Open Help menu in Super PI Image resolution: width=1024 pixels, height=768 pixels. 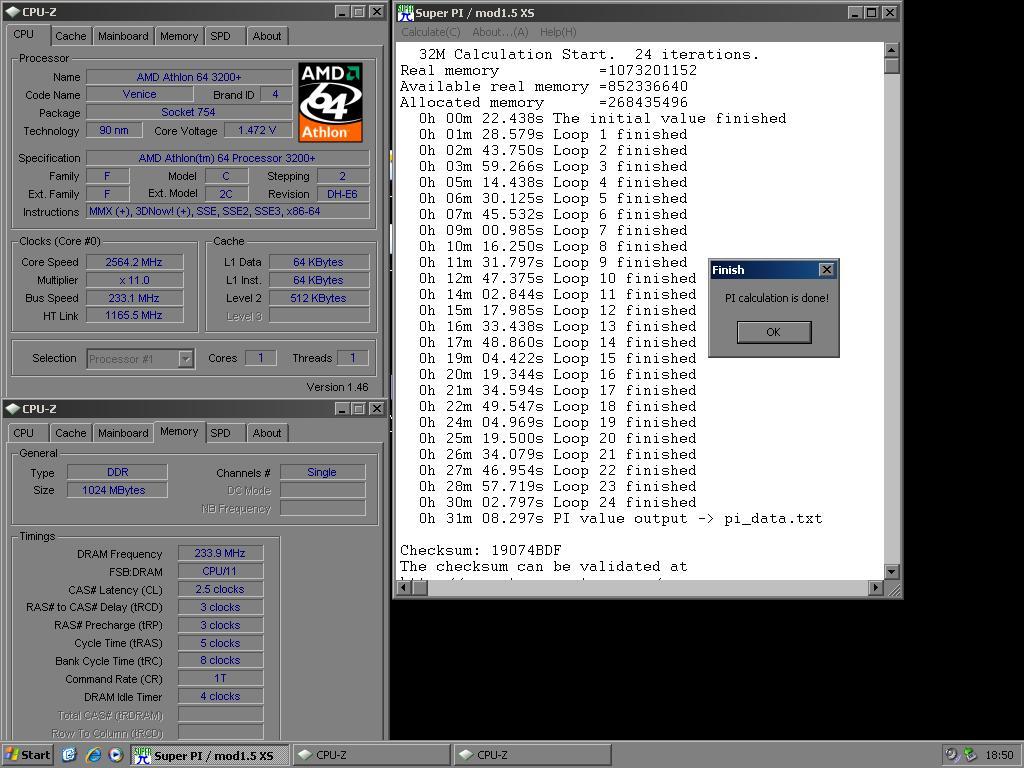[x=558, y=32]
